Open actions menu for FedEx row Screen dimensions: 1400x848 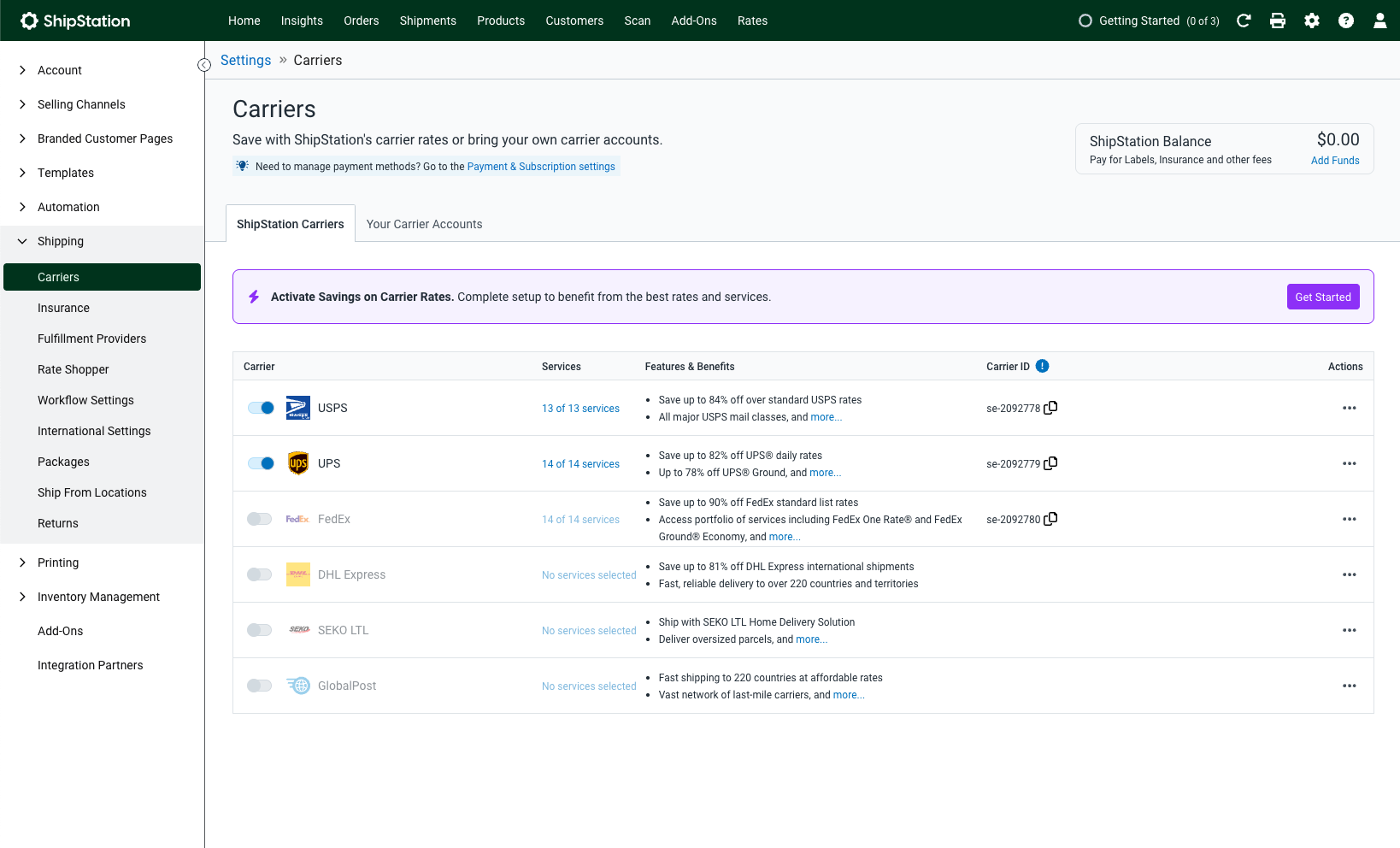click(x=1350, y=519)
